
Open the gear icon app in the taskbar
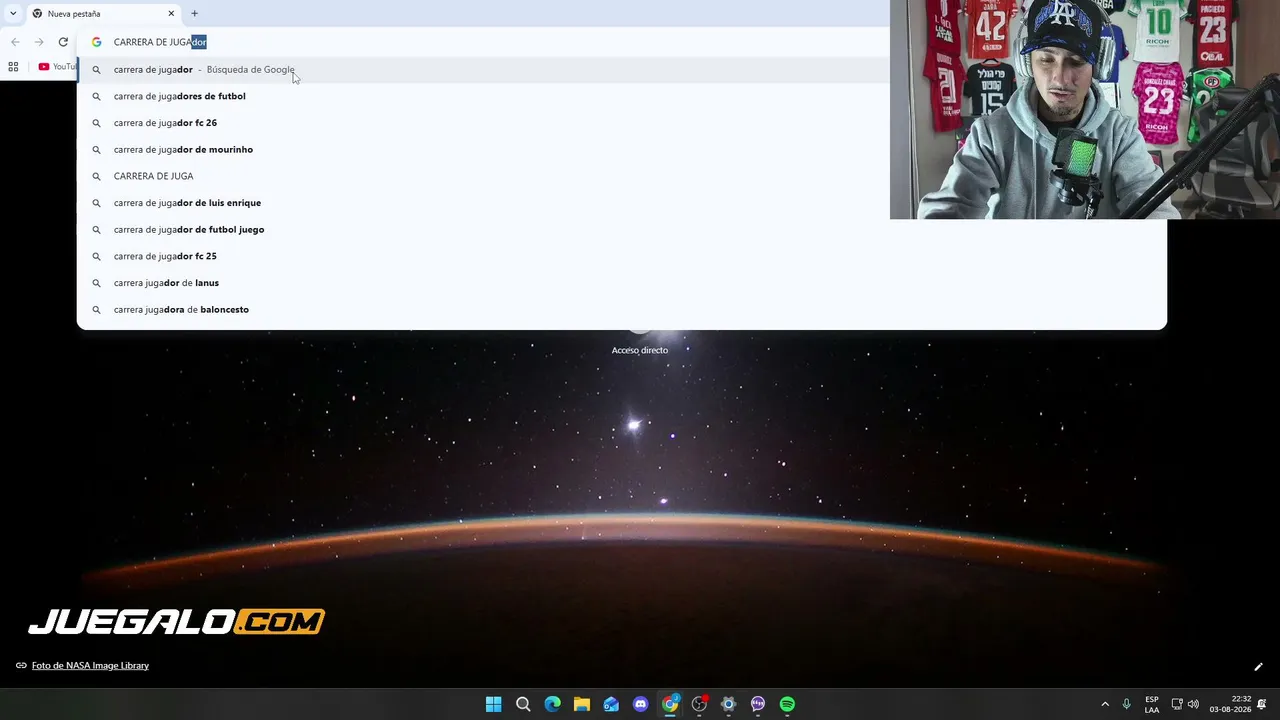click(729, 704)
